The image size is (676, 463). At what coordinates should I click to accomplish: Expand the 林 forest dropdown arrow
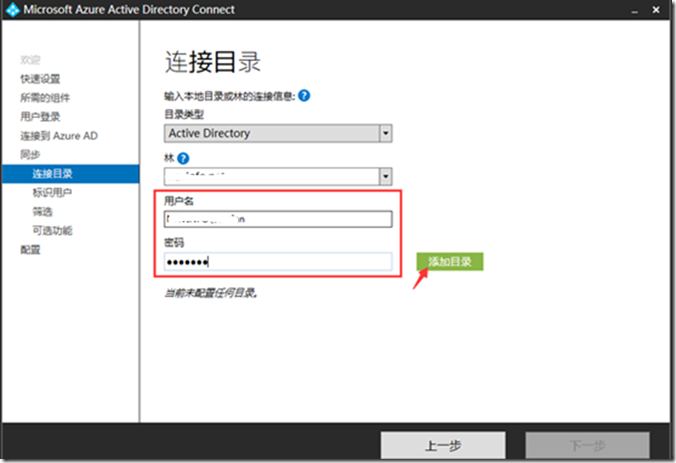click(x=385, y=176)
